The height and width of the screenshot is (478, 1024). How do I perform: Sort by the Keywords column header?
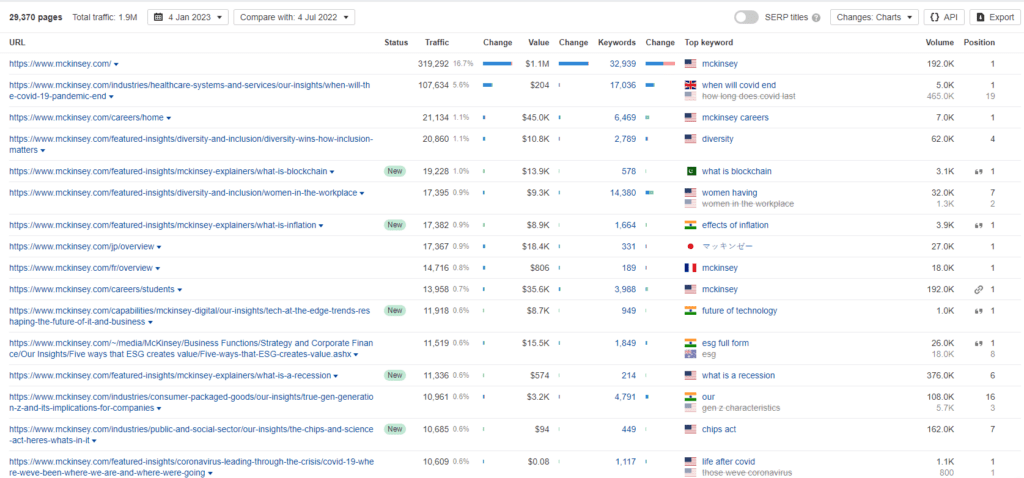pos(616,42)
